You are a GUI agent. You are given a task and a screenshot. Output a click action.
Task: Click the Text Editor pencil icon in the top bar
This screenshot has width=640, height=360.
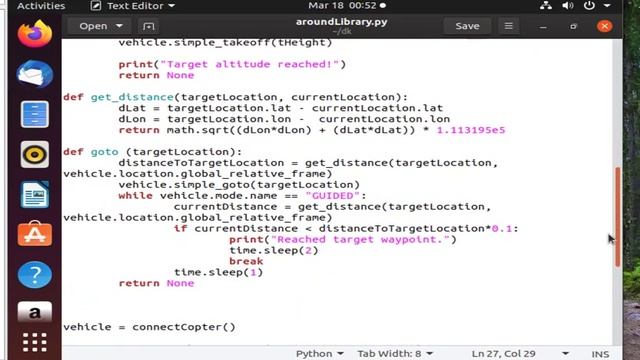[96, 6]
